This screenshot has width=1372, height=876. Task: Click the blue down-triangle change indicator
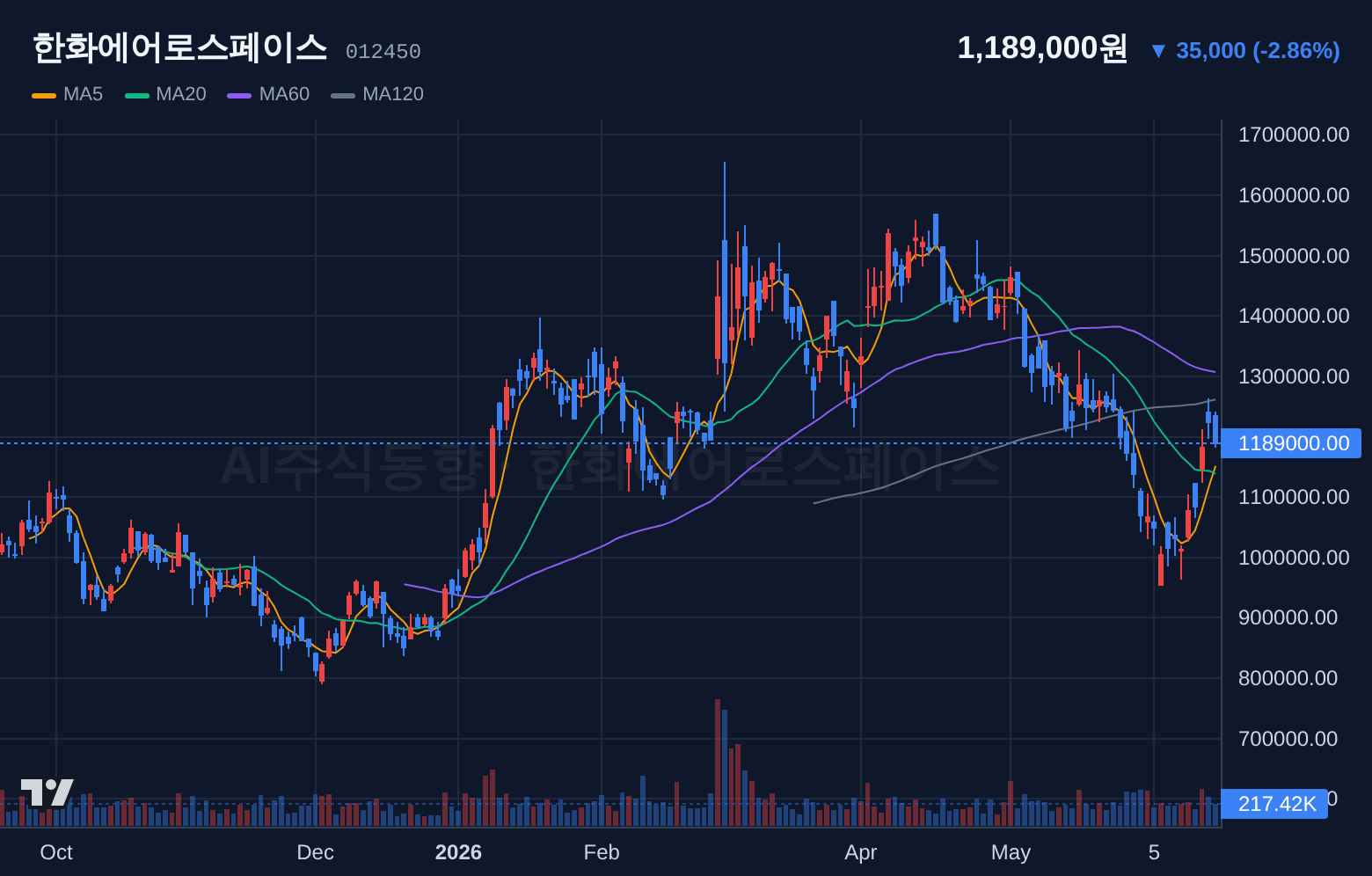1158,51
